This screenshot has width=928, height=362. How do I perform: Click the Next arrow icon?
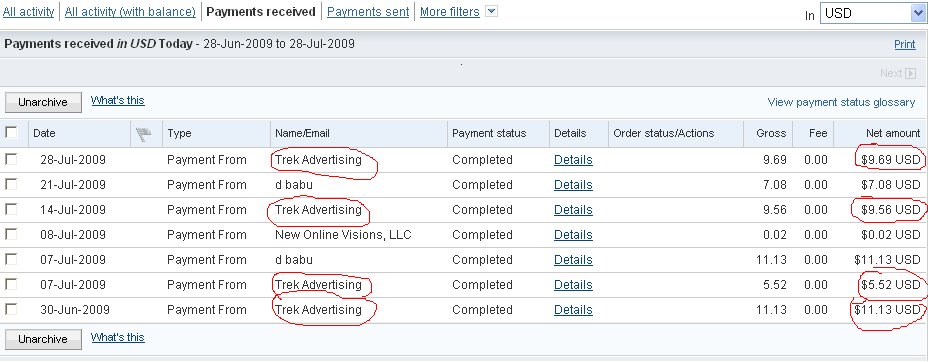tap(911, 73)
